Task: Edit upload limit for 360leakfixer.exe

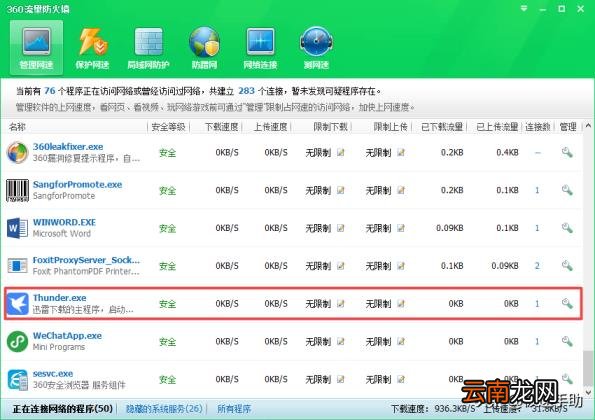Action: click(401, 153)
